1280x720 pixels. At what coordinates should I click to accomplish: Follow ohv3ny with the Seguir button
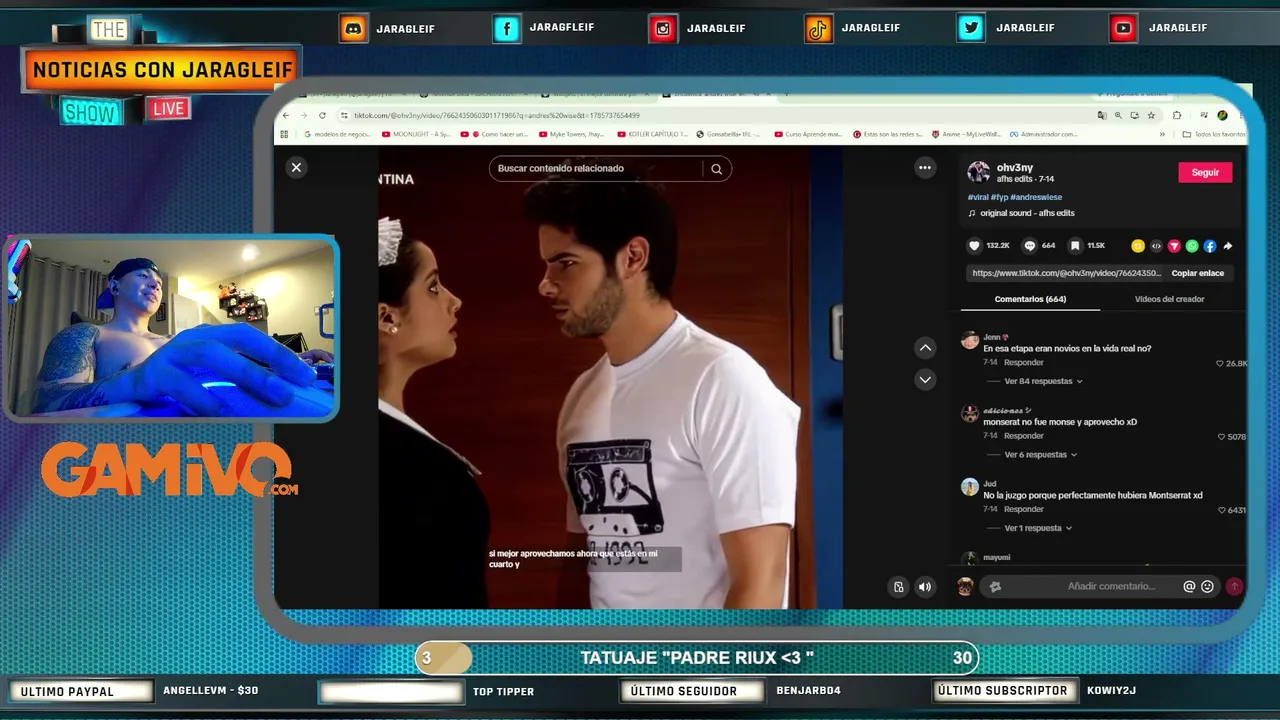tap(1205, 172)
